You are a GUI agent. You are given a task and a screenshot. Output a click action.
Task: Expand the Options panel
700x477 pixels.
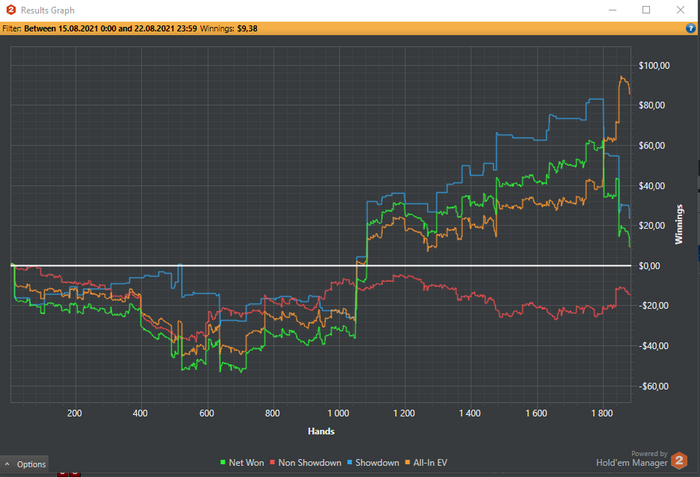[x=25, y=464]
